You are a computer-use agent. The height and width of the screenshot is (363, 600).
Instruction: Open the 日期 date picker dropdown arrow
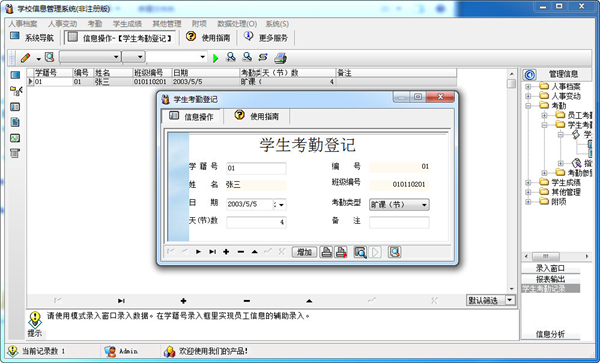281,205
